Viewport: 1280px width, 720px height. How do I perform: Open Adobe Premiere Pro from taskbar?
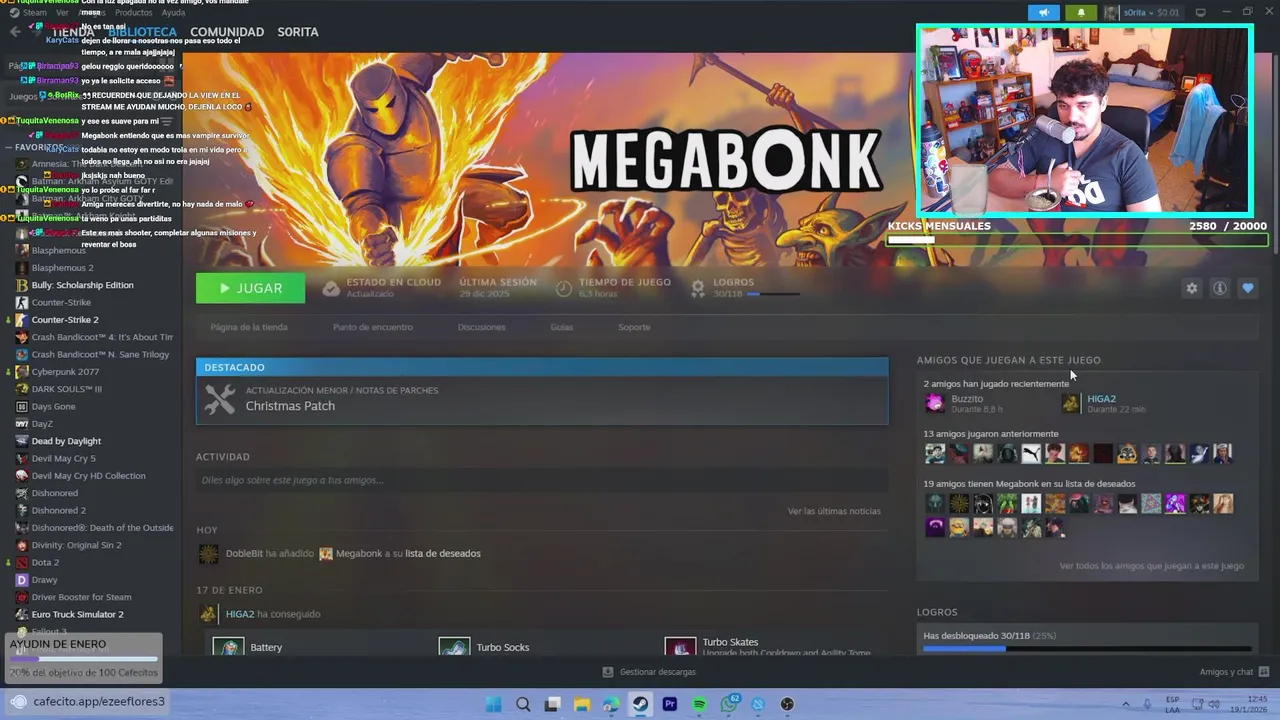tap(670, 704)
